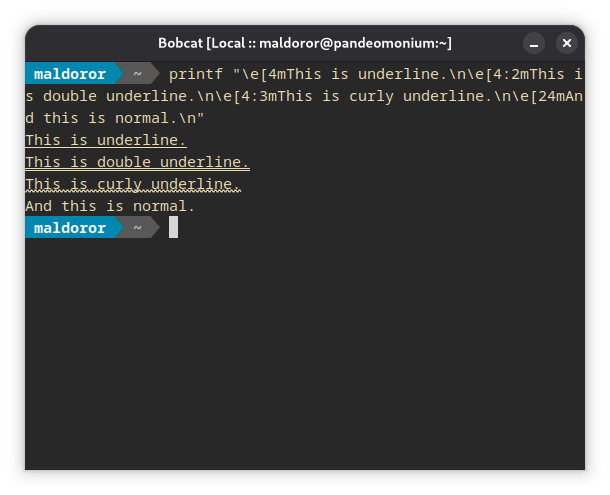
Task: Click the 'This is curly underline.' output line
Action: [133, 184]
